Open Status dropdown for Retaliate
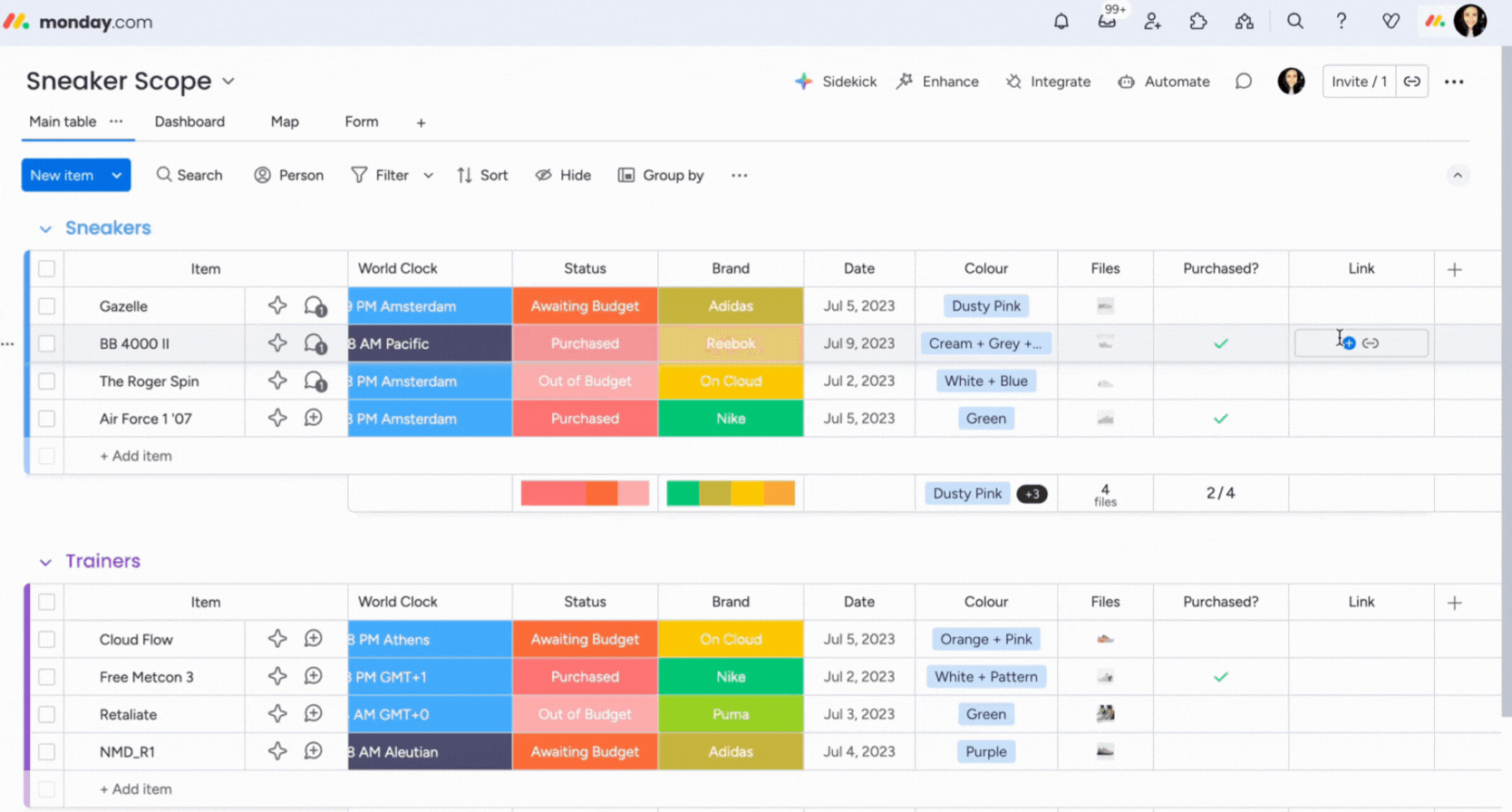Image resolution: width=1512 pixels, height=812 pixels. 585,714
